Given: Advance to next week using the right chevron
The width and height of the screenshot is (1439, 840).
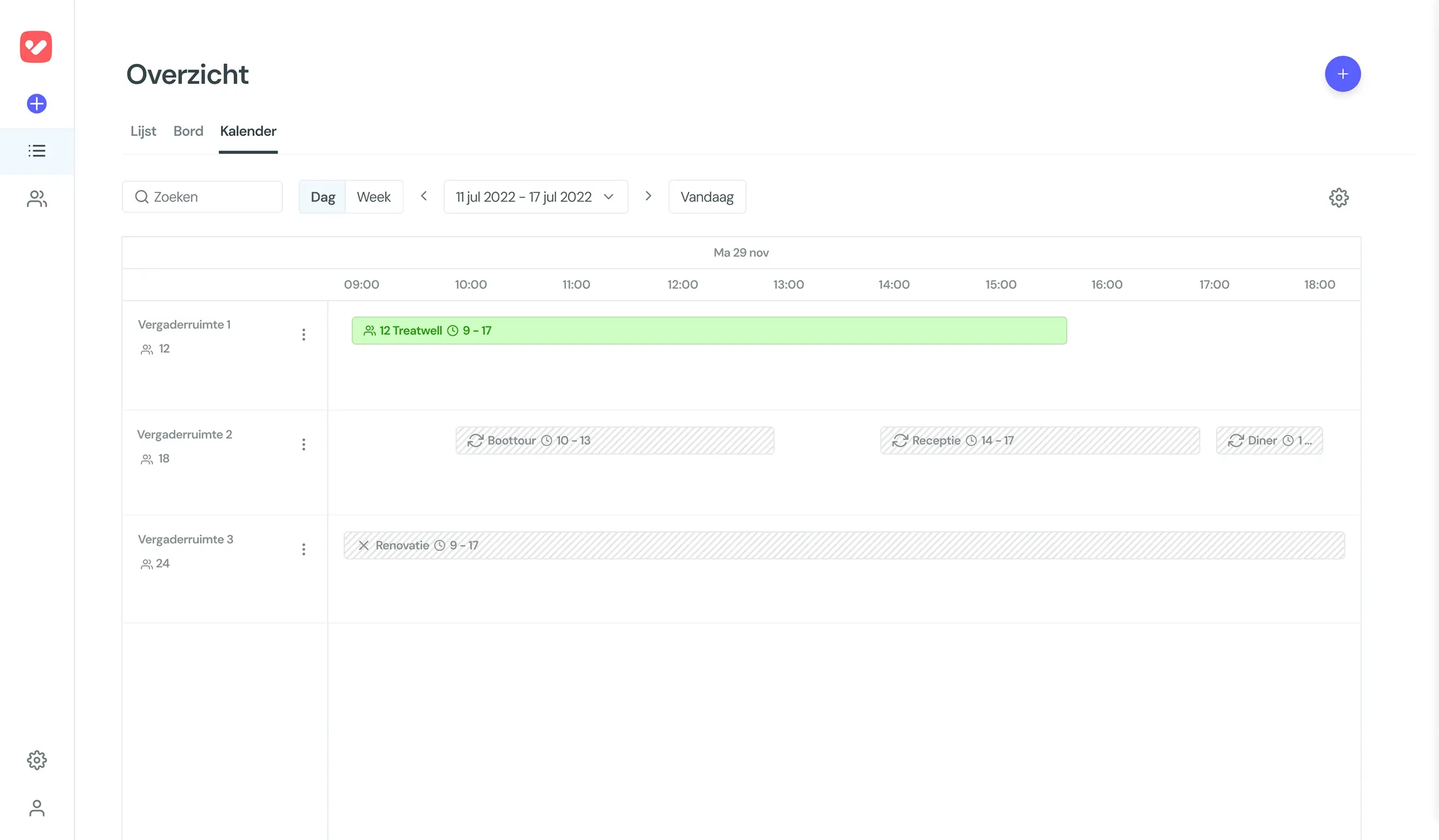Looking at the screenshot, I should click(x=648, y=196).
